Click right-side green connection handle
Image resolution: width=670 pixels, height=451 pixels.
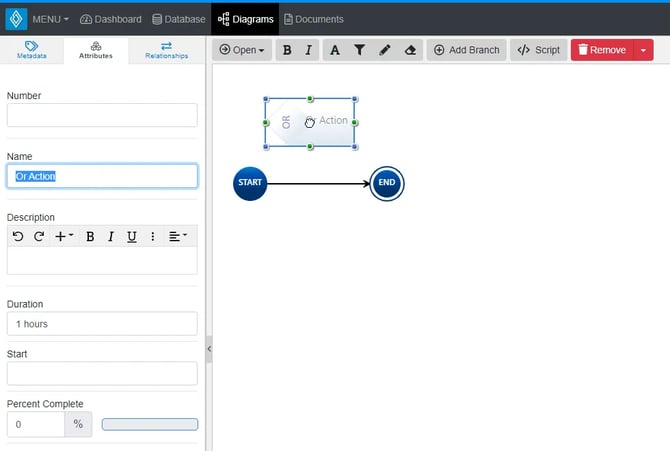point(355,123)
